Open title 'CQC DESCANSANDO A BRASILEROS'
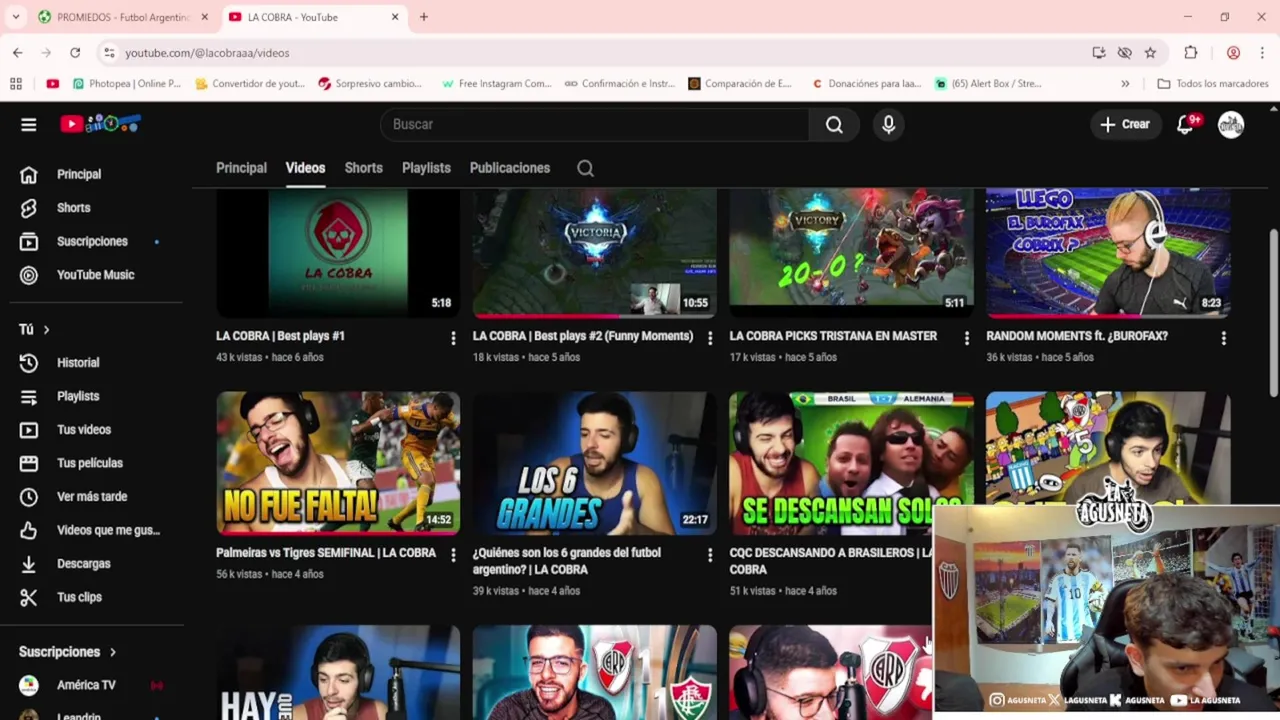This screenshot has height=720, width=1280. 831,561
